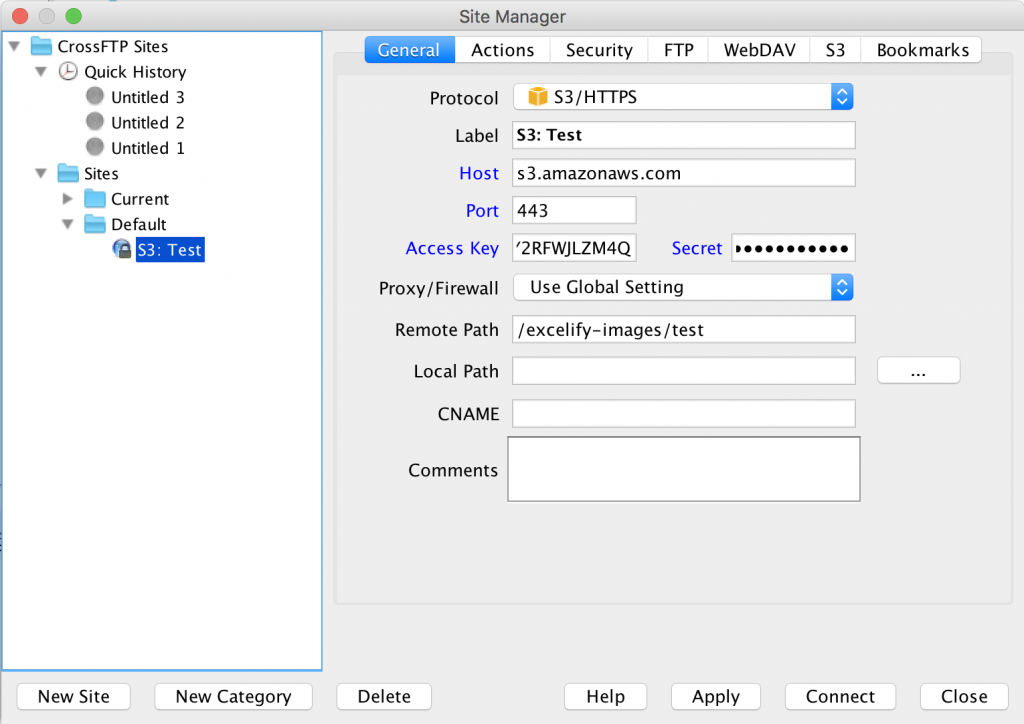The width and height of the screenshot is (1024, 724).
Task: Click the Quick History clock icon
Action: click(x=68, y=71)
